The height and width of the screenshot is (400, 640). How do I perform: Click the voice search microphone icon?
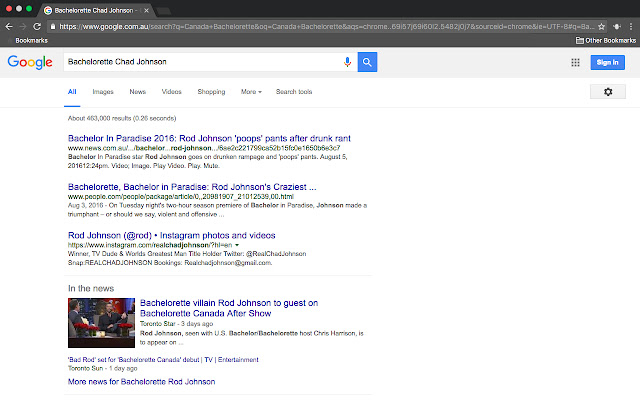[x=347, y=62]
